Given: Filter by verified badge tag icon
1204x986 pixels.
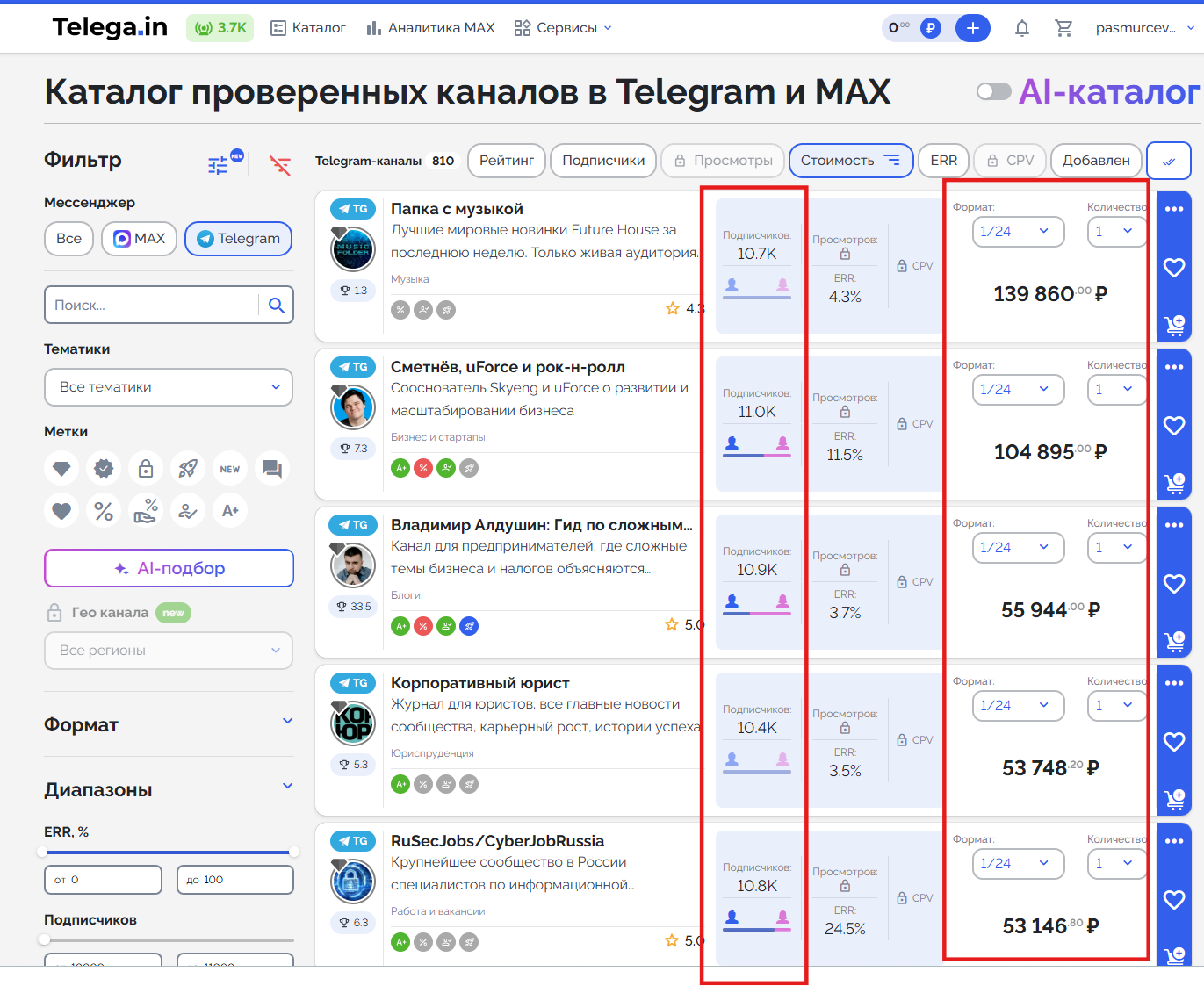Looking at the screenshot, I should pos(104,469).
